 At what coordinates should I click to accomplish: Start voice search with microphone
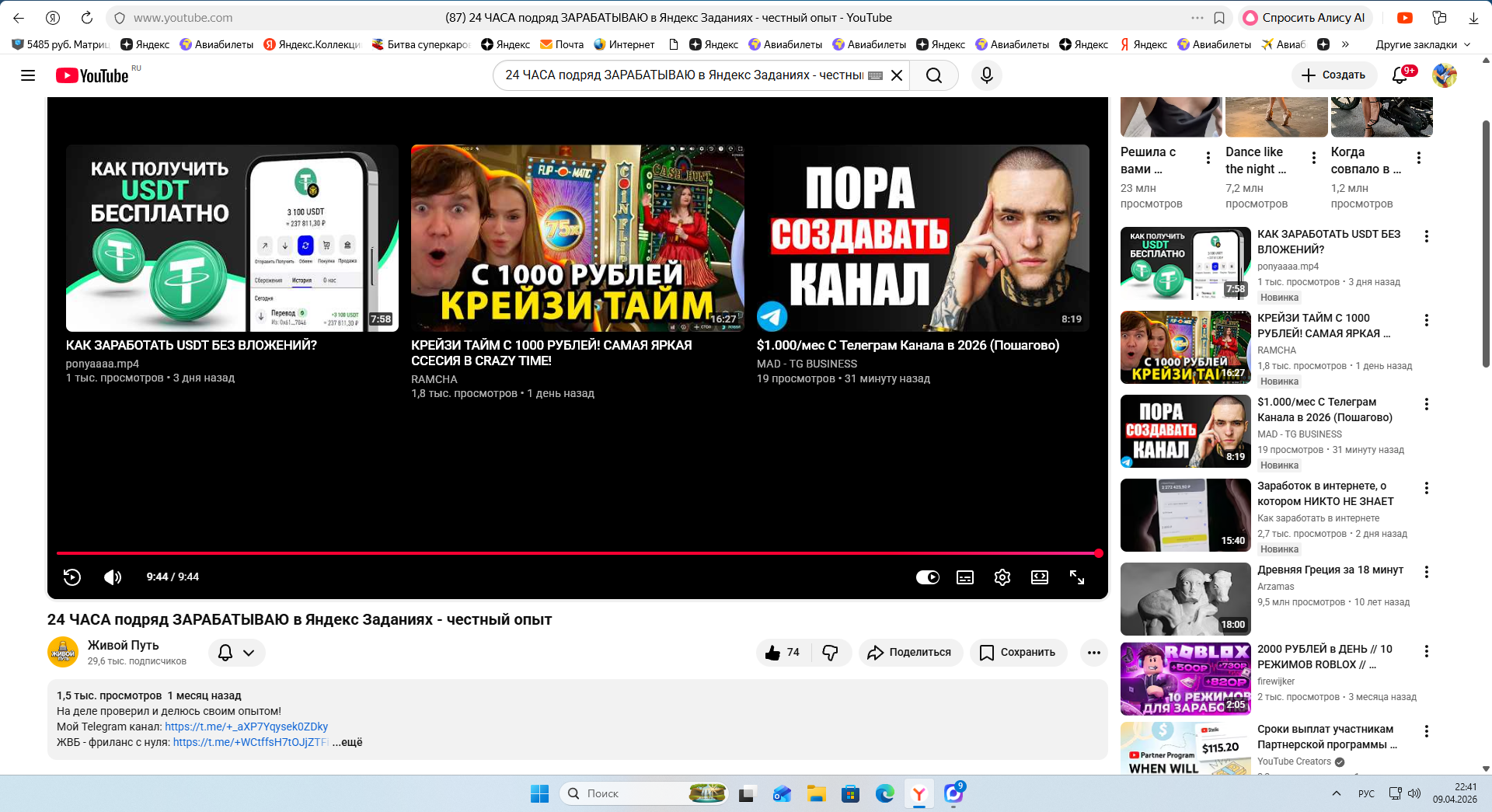pos(986,75)
